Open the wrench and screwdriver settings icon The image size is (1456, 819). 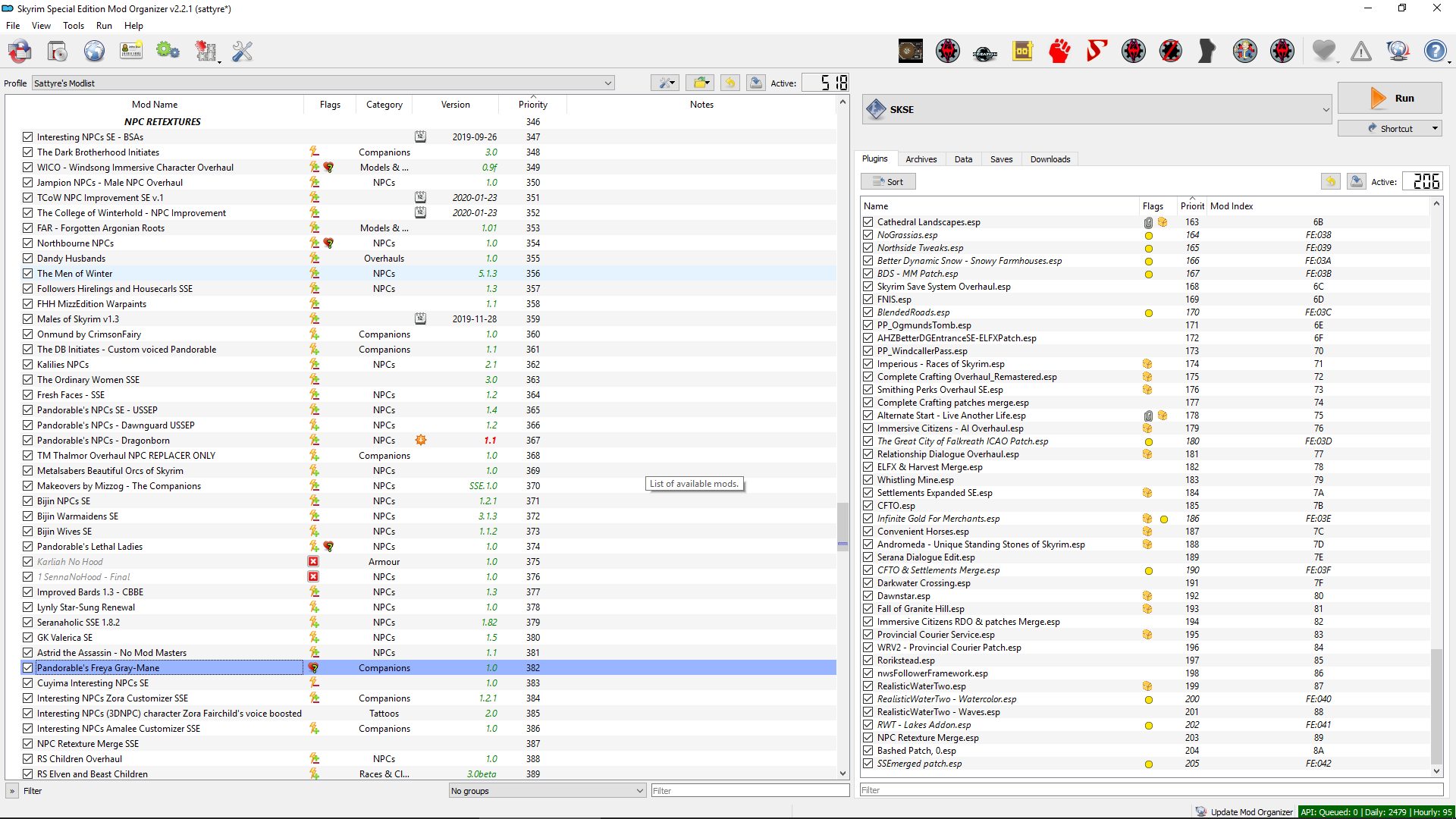coord(242,52)
